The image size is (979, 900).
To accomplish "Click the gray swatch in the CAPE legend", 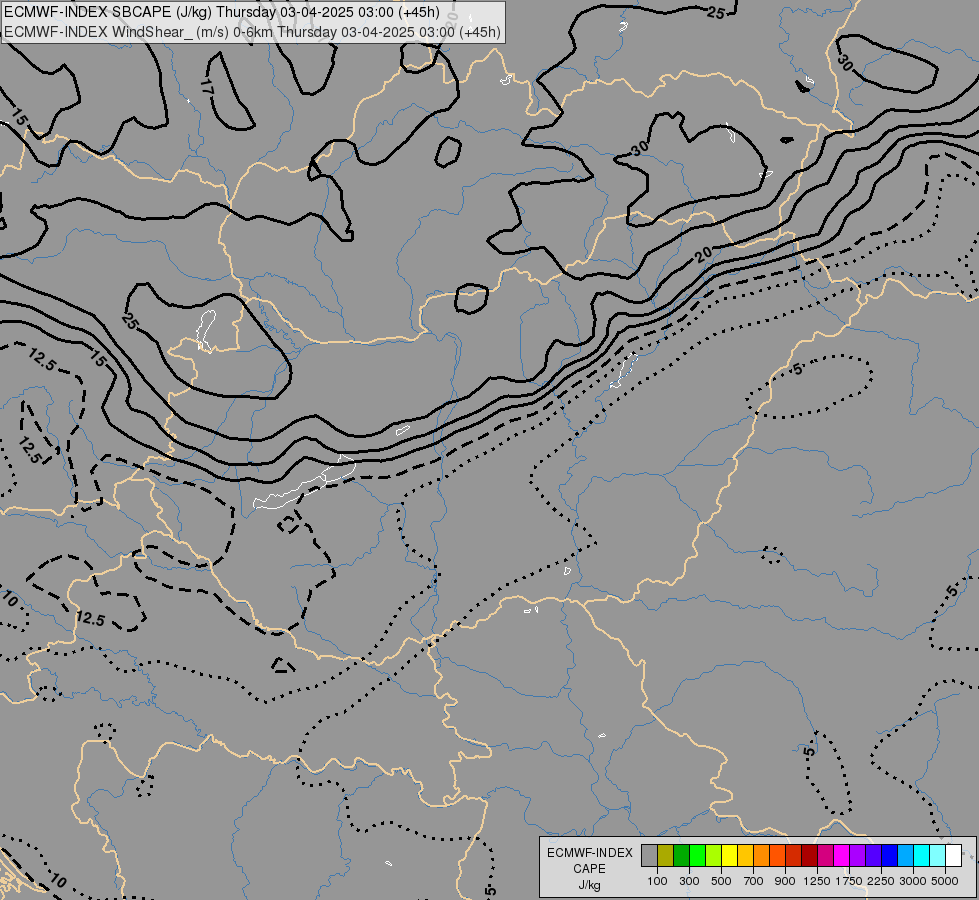I will coord(649,856).
